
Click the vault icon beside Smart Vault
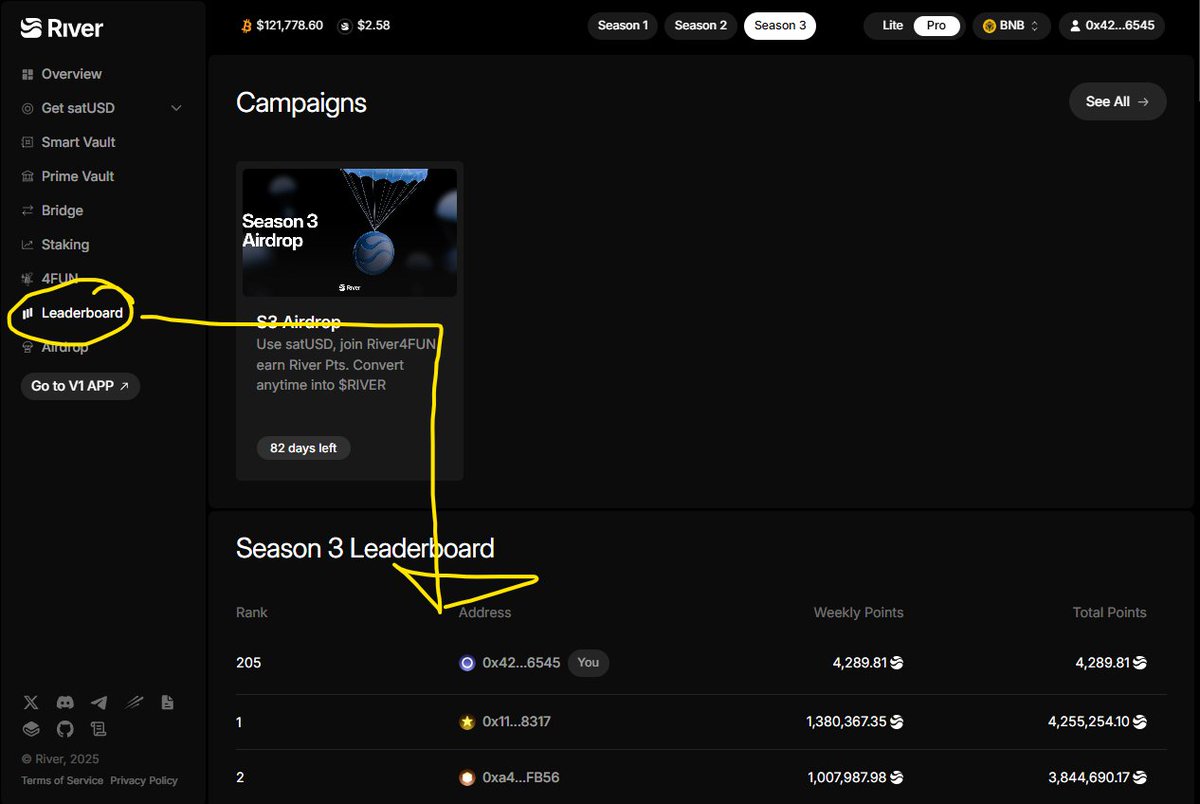pyautogui.click(x=28, y=142)
